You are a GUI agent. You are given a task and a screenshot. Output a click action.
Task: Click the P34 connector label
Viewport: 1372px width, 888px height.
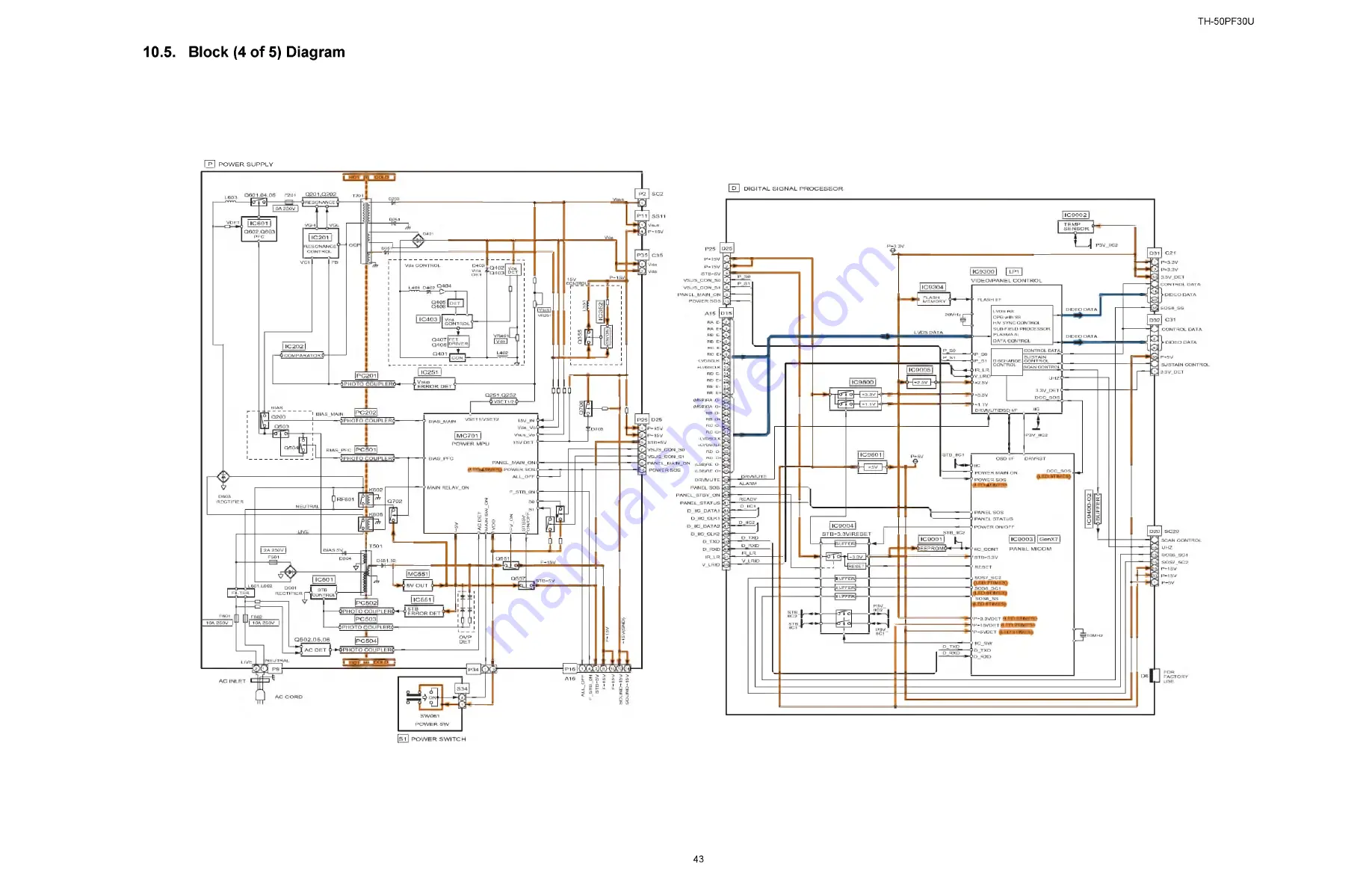473,669
